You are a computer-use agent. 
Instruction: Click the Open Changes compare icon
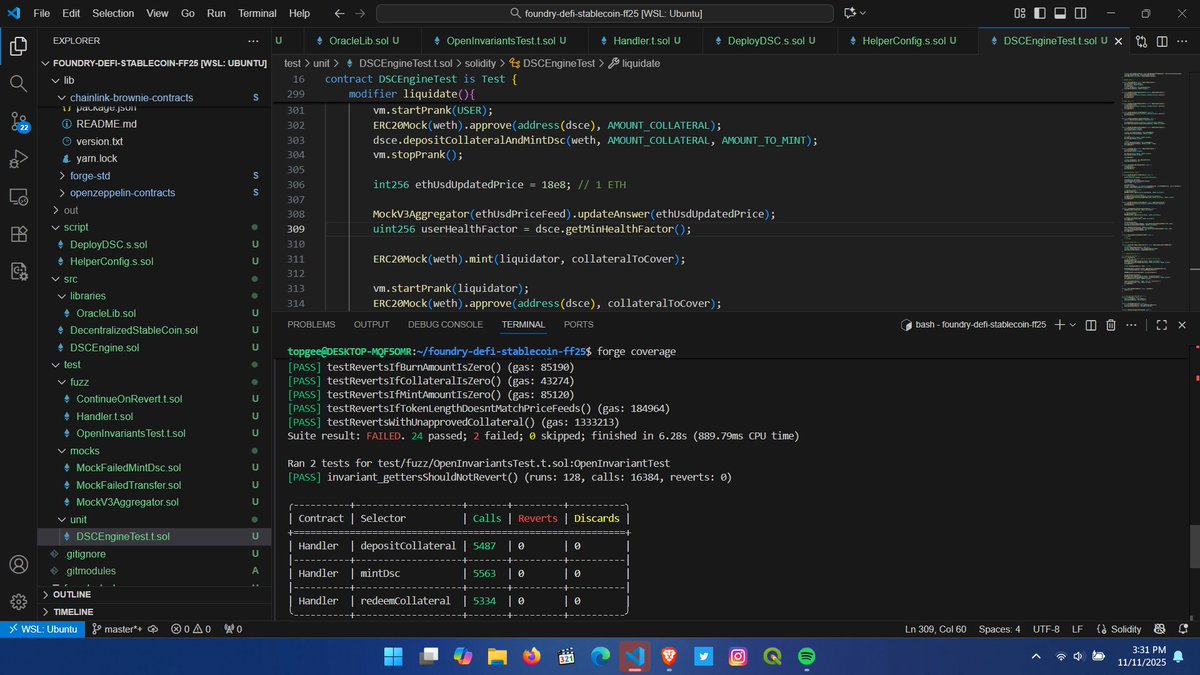[1142, 41]
